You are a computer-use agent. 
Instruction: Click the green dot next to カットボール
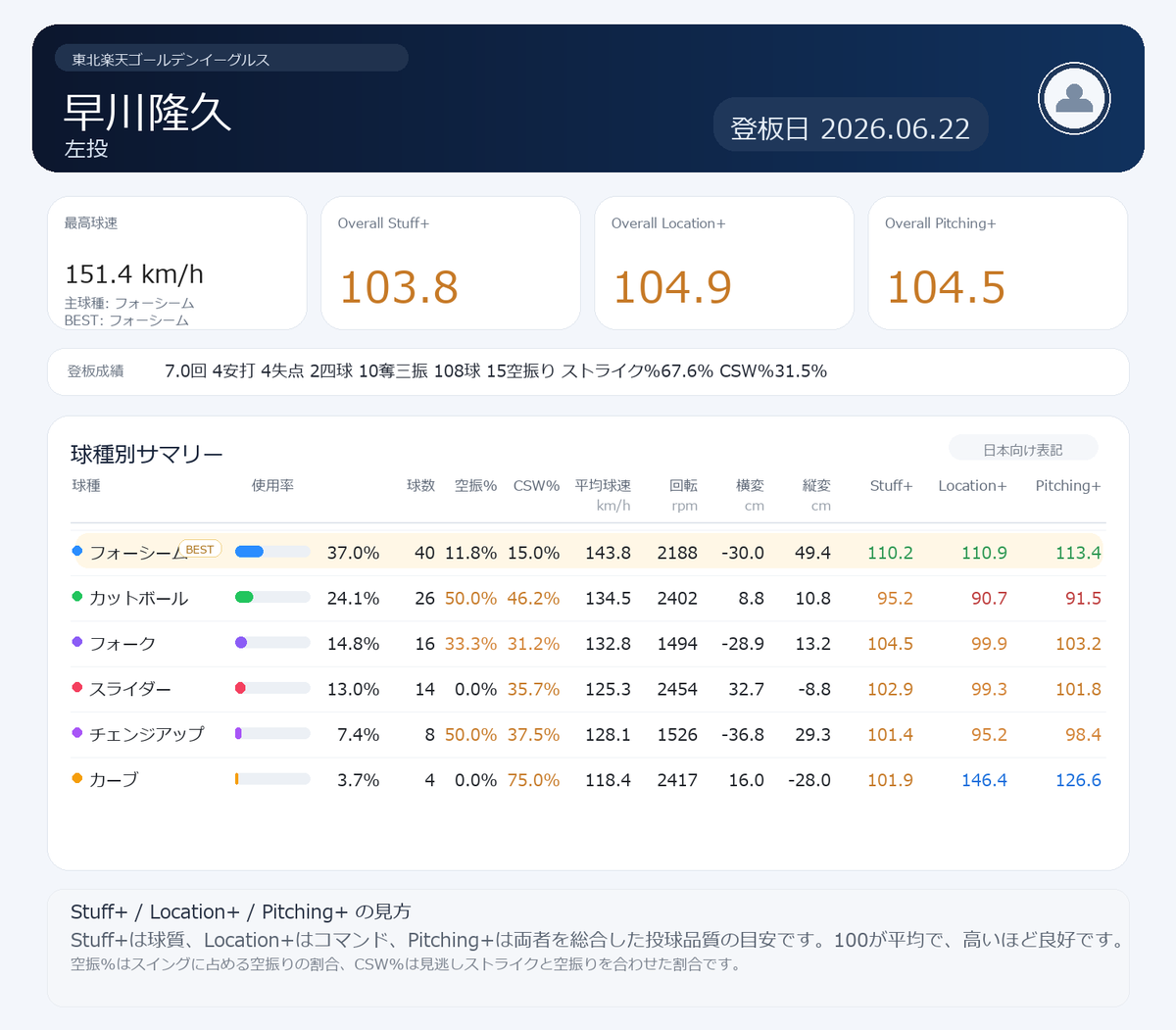pos(77,596)
